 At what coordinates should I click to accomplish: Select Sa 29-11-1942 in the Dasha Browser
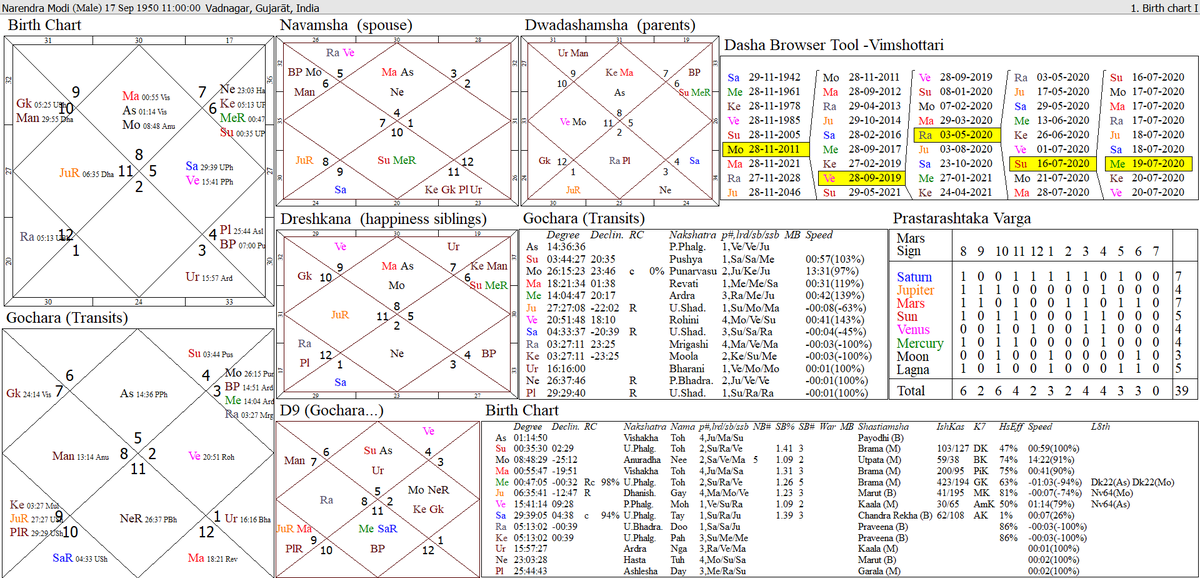pos(766,77)
